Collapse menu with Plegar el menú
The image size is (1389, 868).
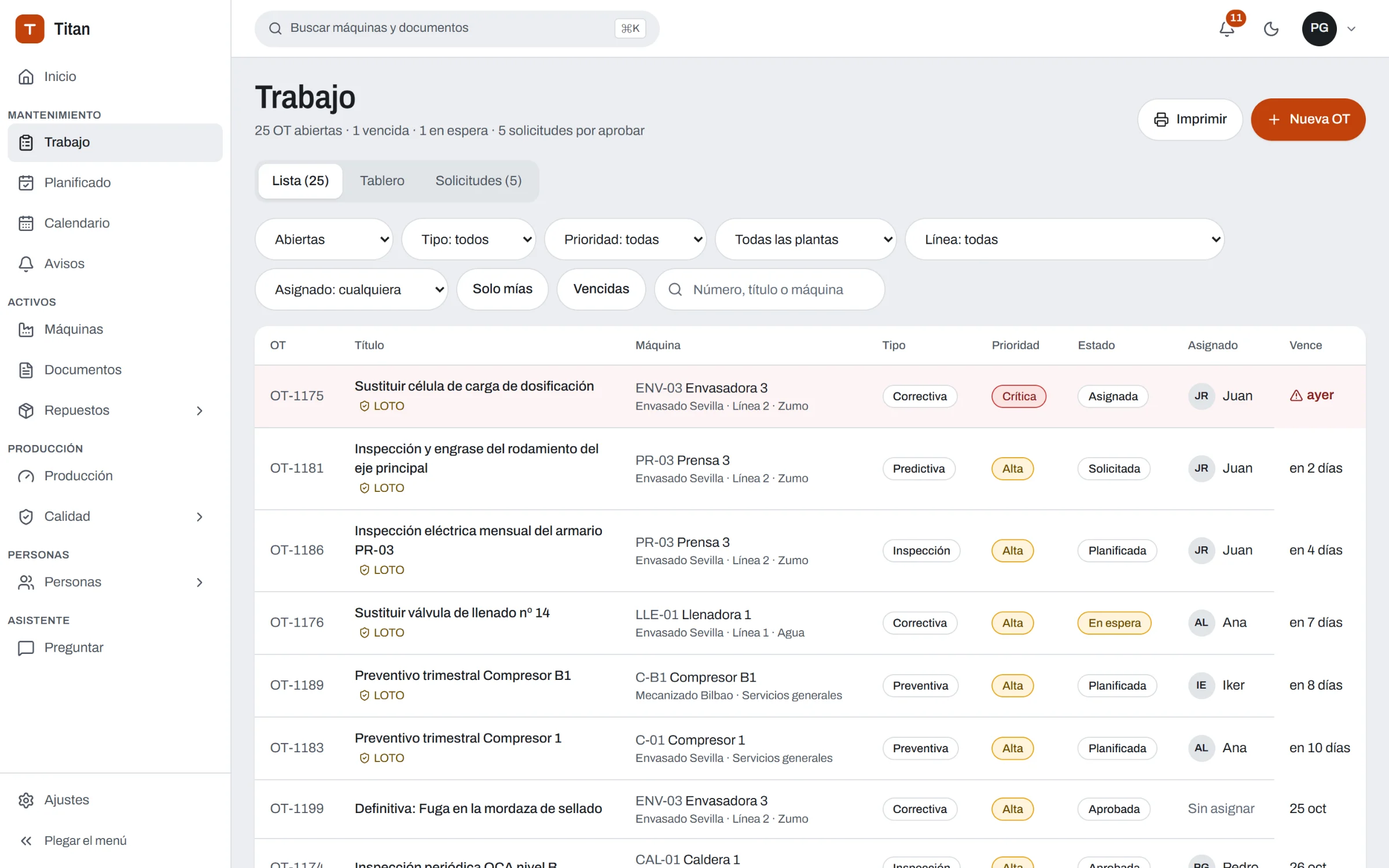[115, 840]
